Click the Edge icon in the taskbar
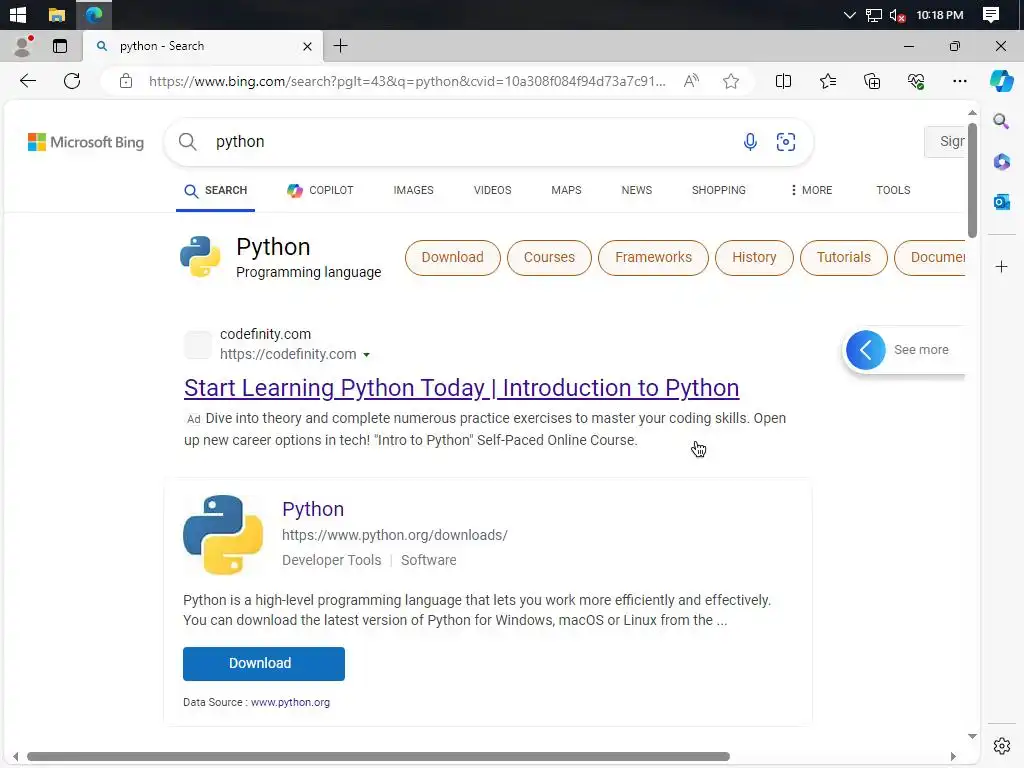Image resolution: width=1024 pixels, height=768 pixels. (x=94, y=14)
